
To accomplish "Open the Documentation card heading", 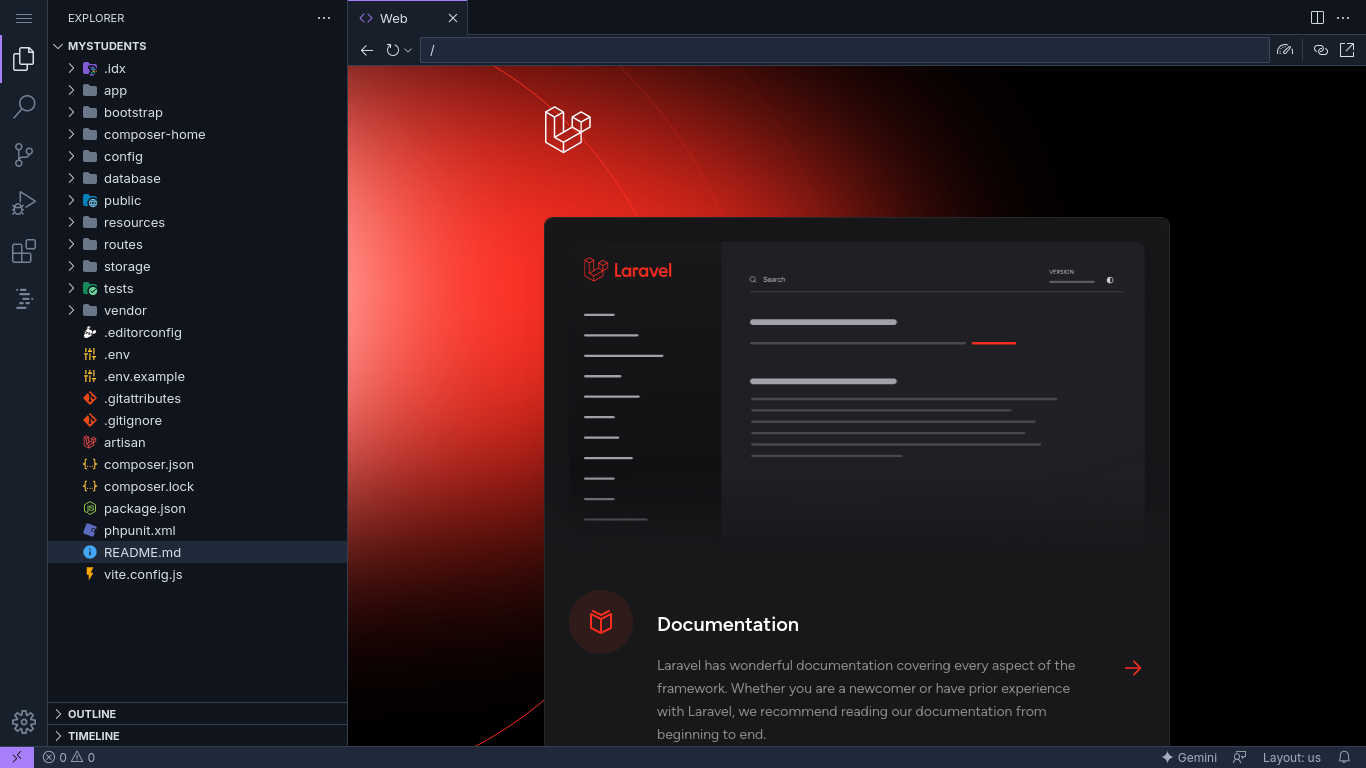I will point(728,624).
